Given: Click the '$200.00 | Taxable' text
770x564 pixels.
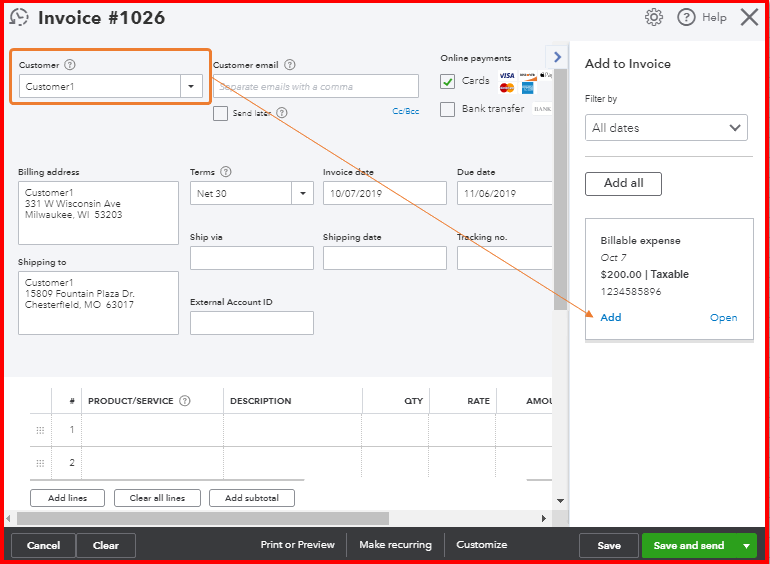Looking at the screenshot, I should point(644,274).
